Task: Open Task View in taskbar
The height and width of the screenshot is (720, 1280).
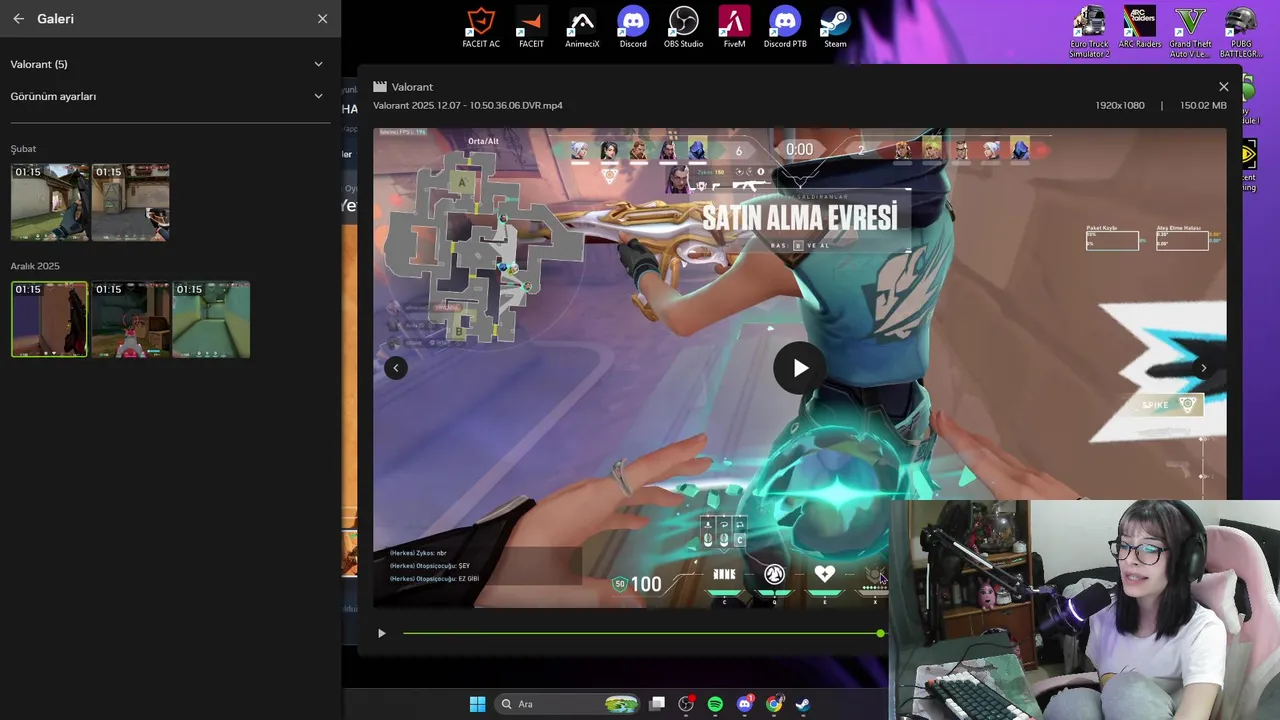Action: (657, 704)
